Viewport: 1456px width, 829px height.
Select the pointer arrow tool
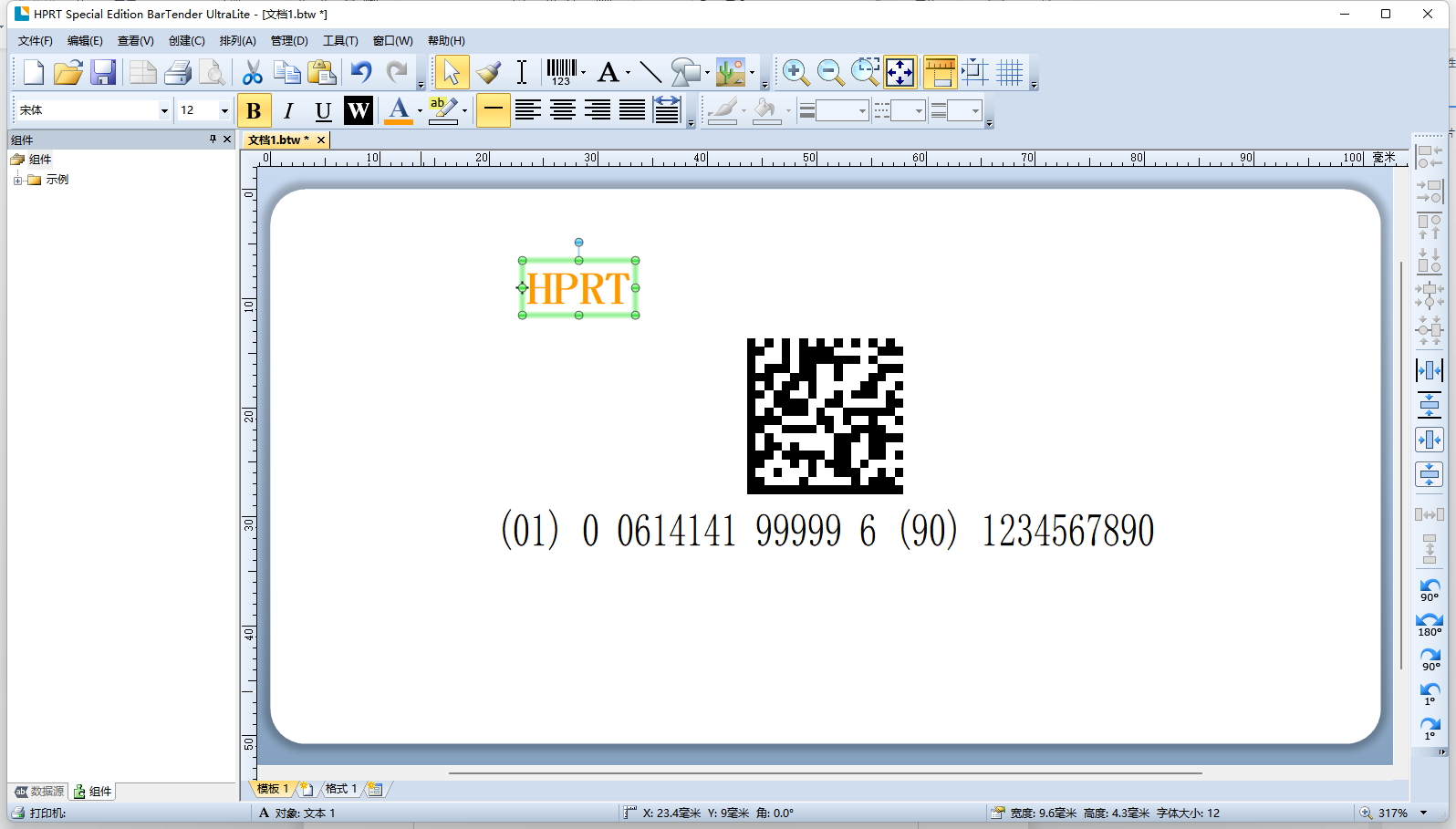452,72
